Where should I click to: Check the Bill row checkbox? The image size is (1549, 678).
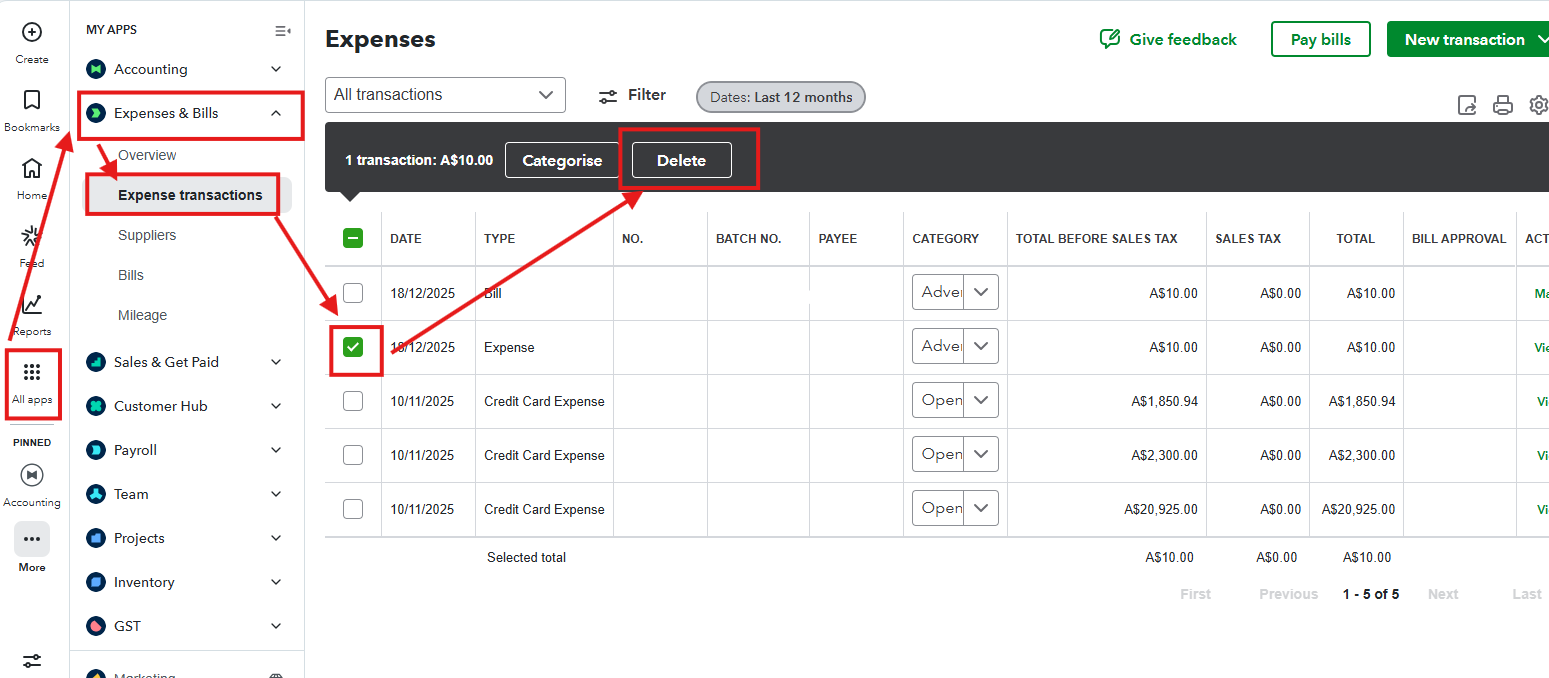(353, 293)
